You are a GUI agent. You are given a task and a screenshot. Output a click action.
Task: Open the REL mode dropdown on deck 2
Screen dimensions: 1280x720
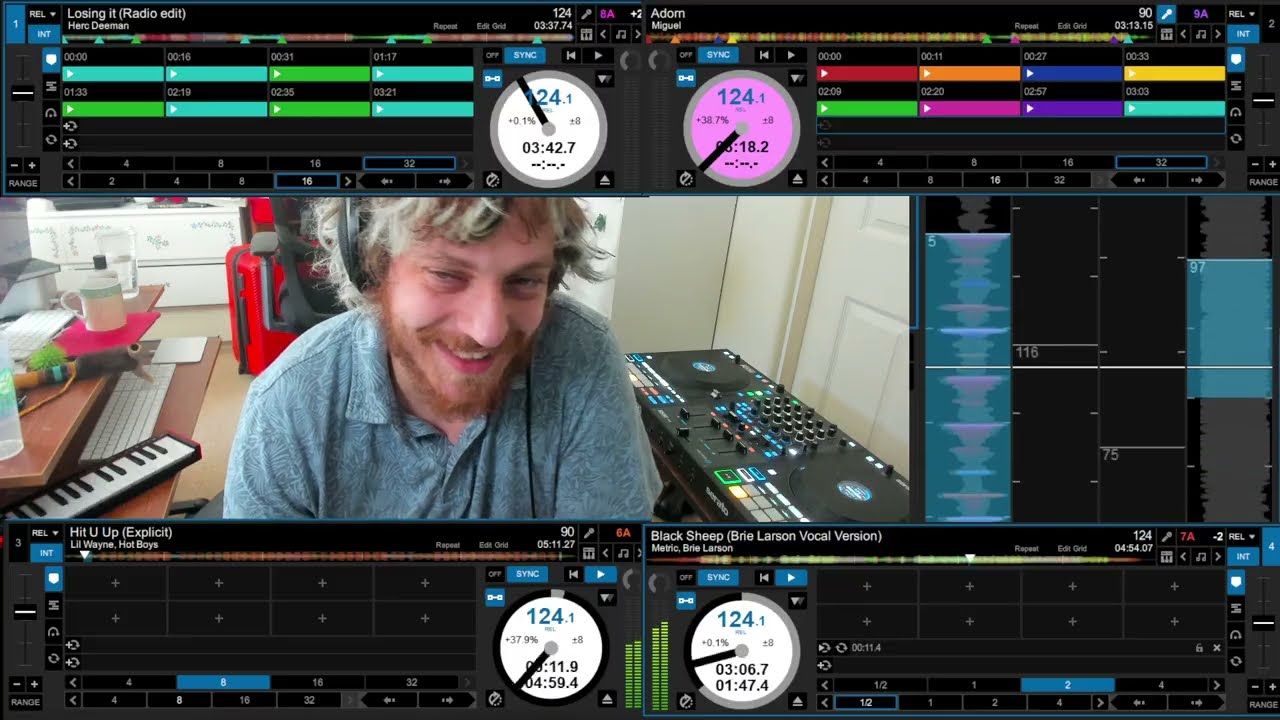coord(1242,14)
